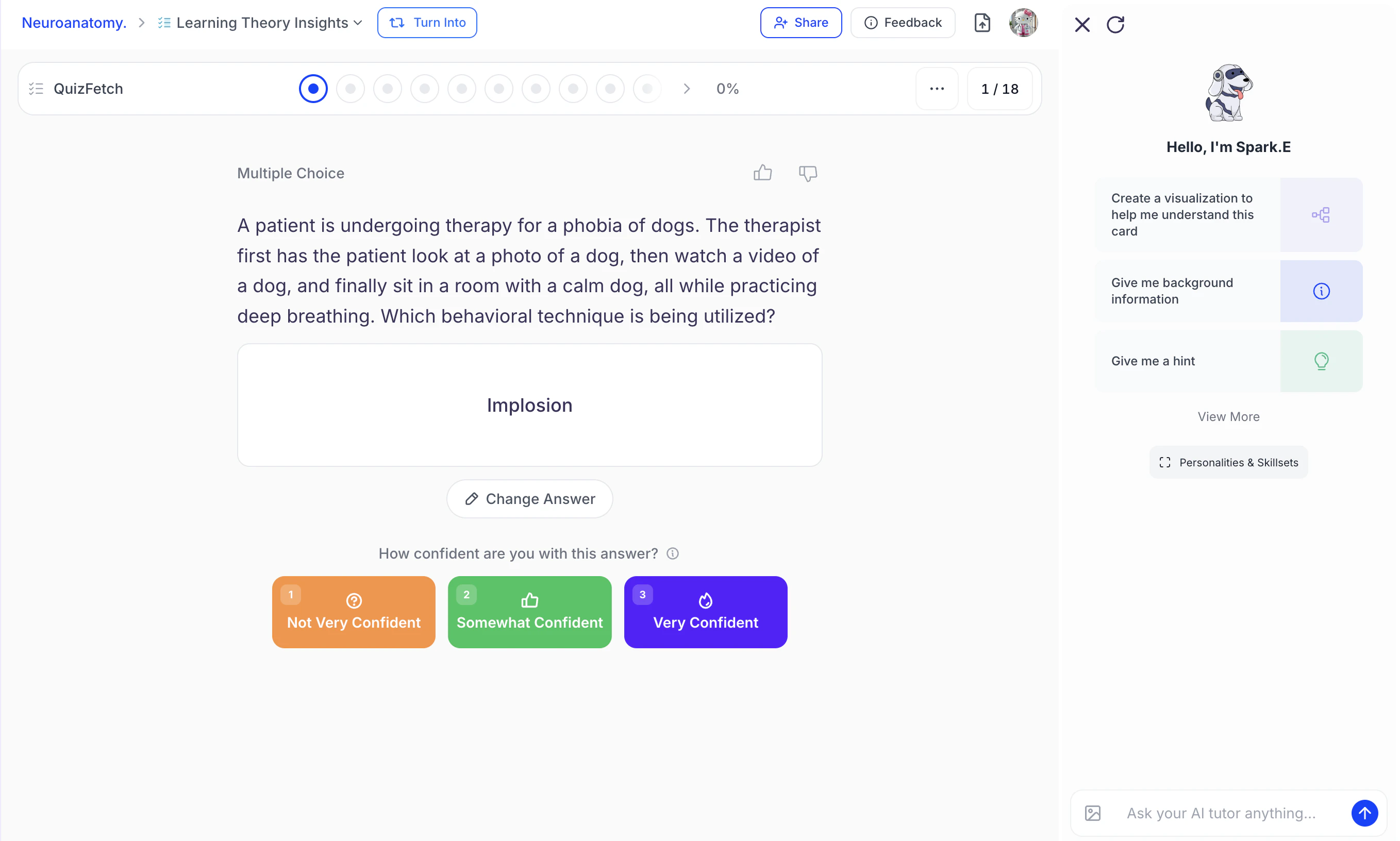
Task: Send the message to AI tutor
Action: tap(1364, 813)
